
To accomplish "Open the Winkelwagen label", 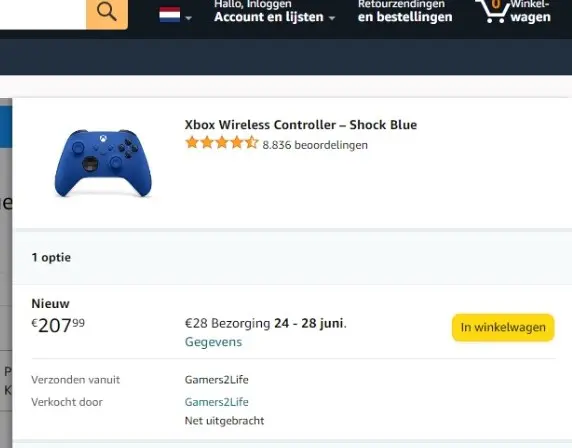I will 530,12.
